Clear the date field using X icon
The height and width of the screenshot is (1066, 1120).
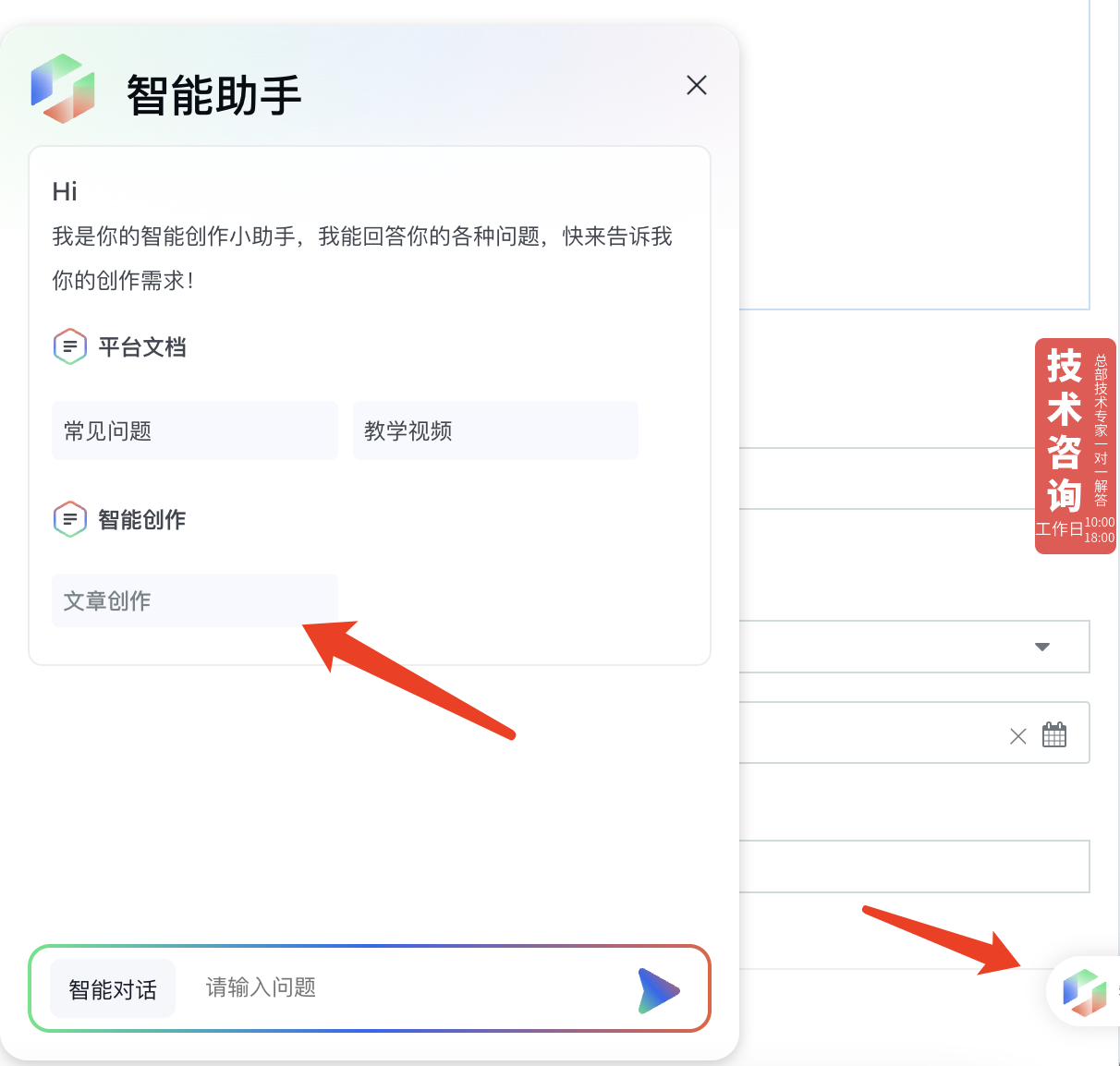tap(1017, 736)
